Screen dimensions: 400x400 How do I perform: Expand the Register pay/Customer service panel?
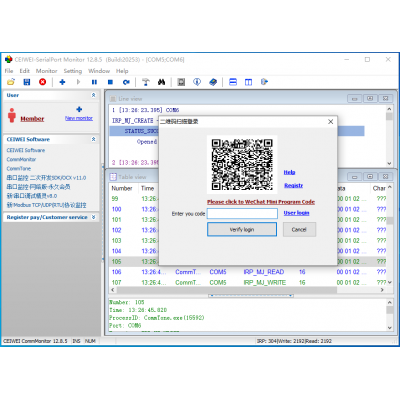tap(94, 217)
